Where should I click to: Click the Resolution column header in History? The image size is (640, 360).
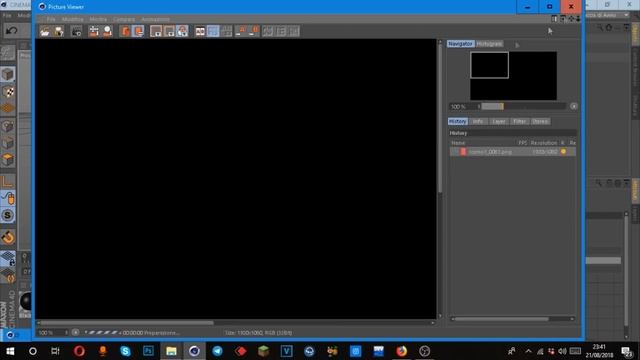coord(544,143)
